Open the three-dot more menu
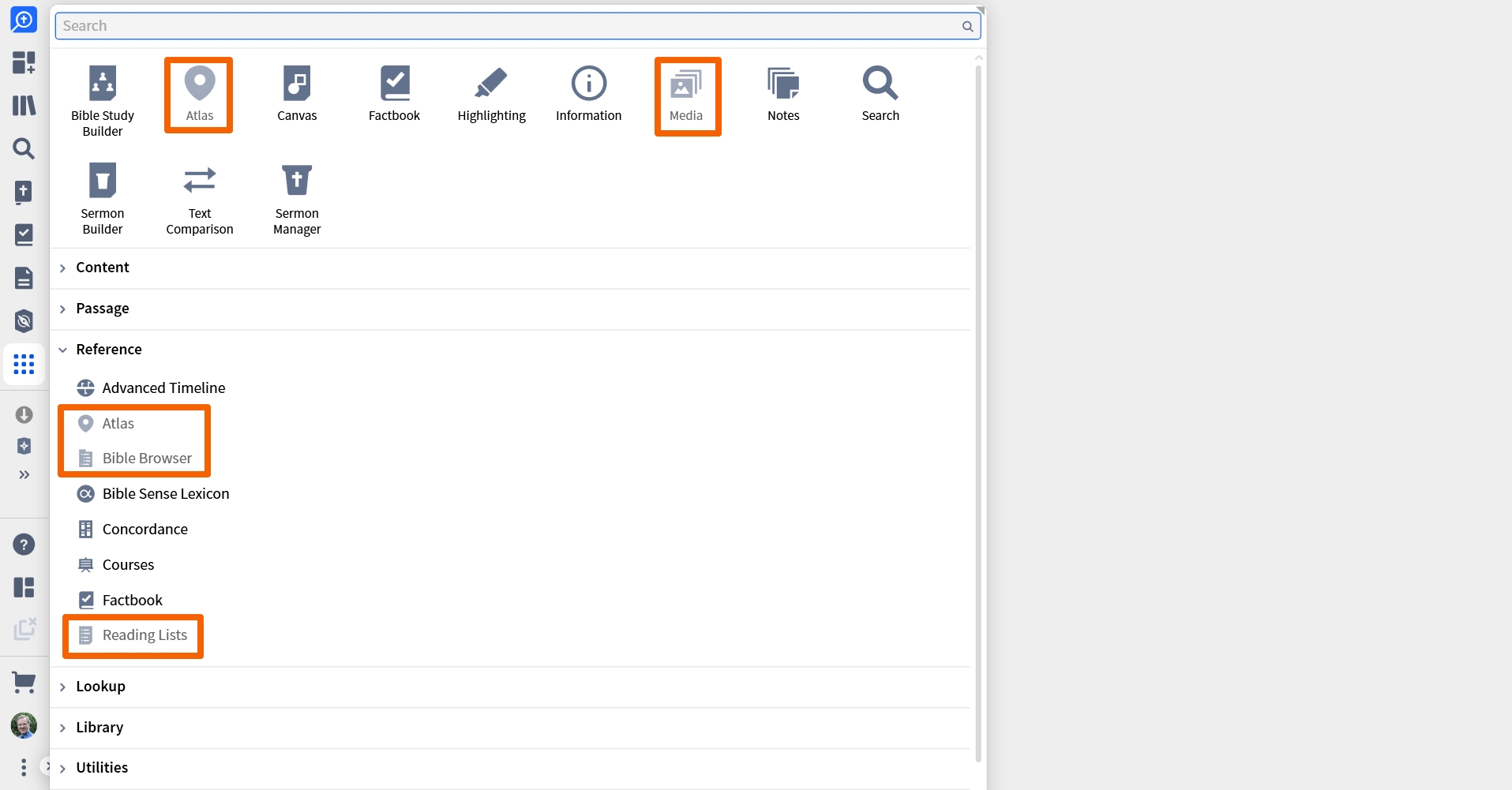Image resolution: width=1512 pixels, height=790 pixels. (24, 767)
